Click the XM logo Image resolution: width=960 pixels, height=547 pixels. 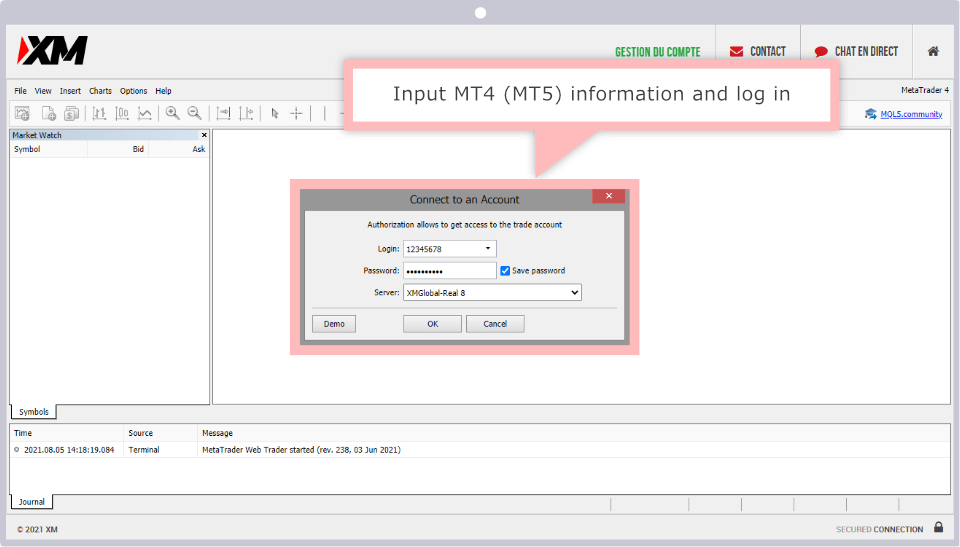tap(53, 50)
